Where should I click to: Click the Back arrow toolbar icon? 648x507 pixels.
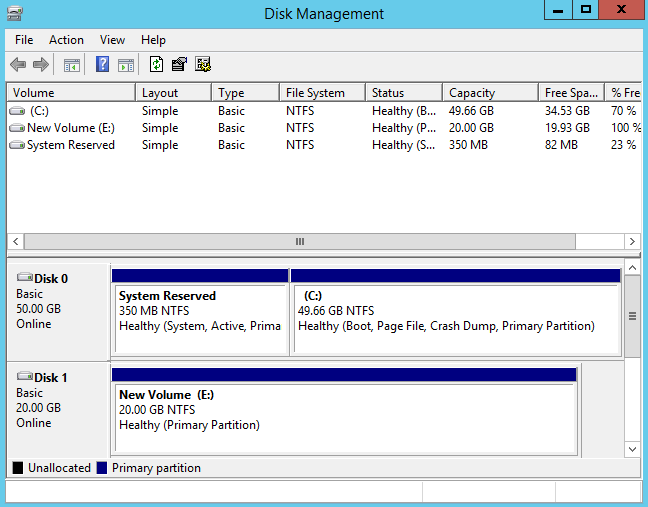coord(18,65)
